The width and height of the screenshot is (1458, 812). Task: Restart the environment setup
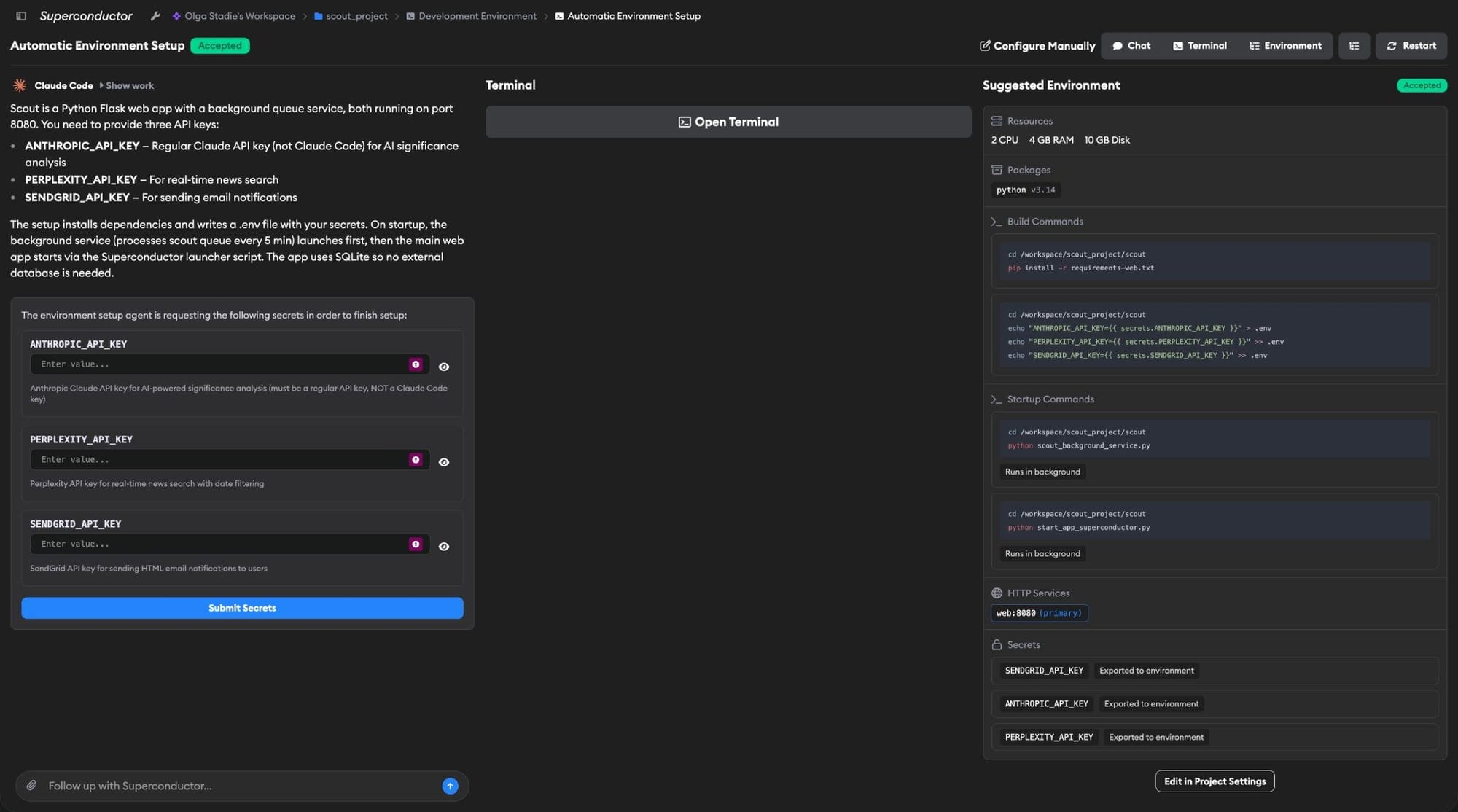(1411, 46)
